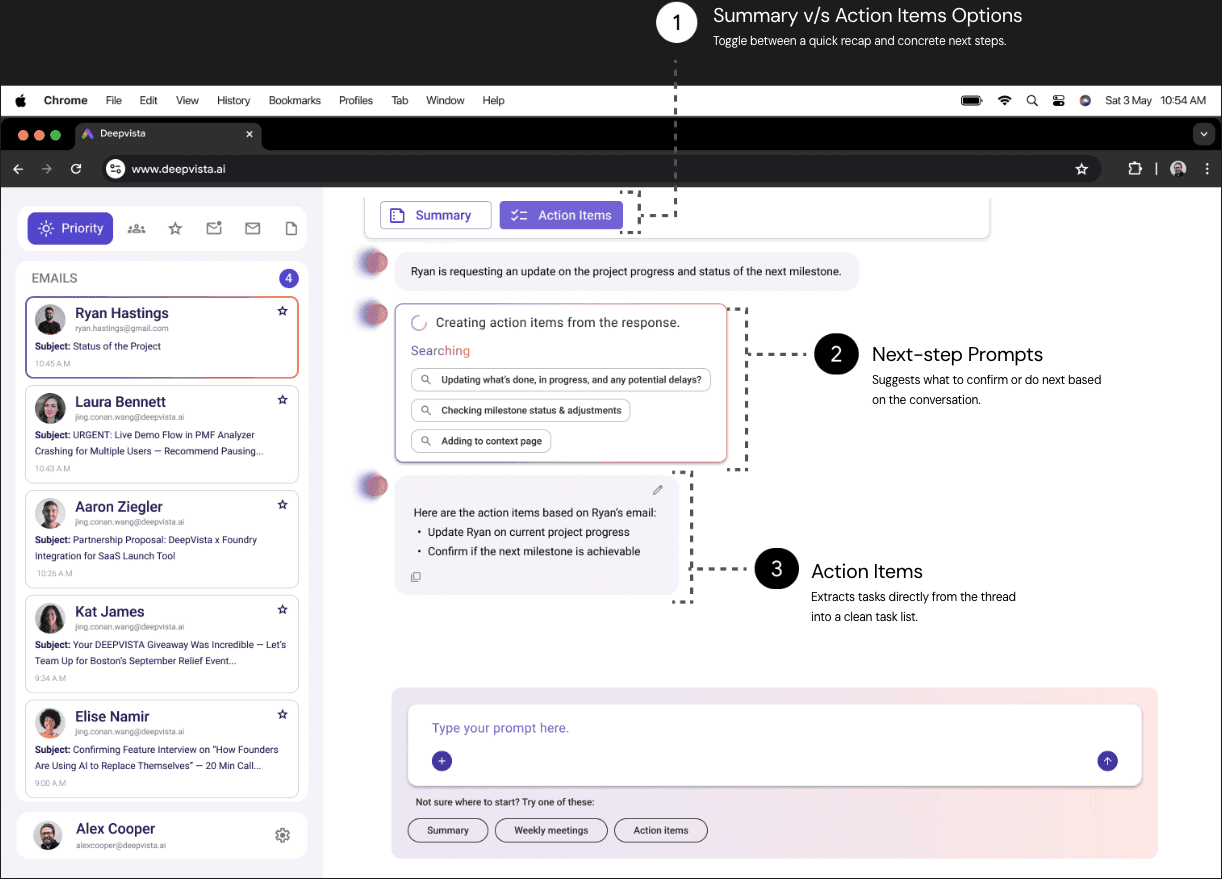Click the site info icon in address bar
Image resolution: width=1222 pixels, height=879 pixels.
click(x=115, y=169)
